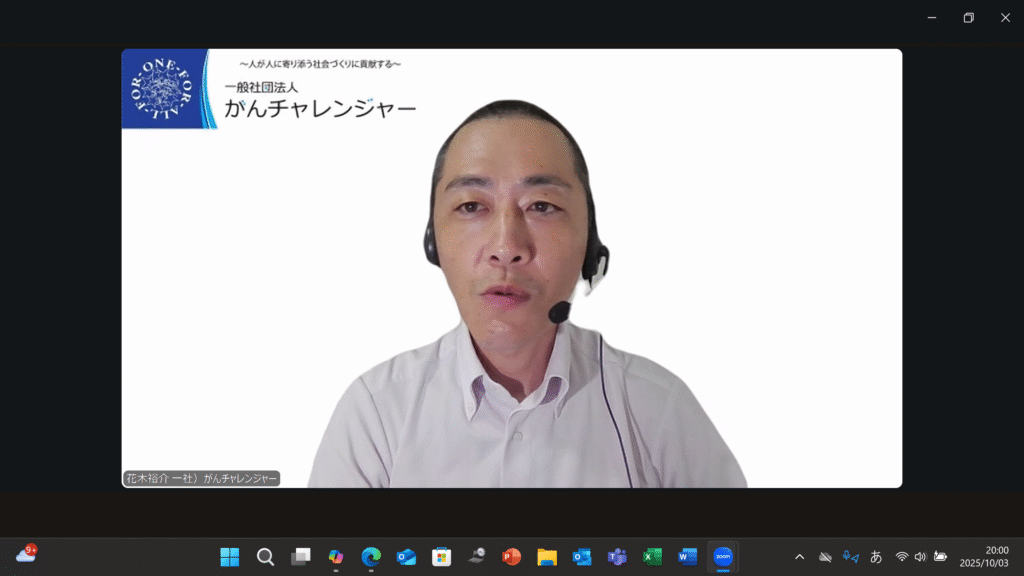Open Microsoft Store from the taskbar
This screenshot has width=1024, height=576.
tap(441, 557)
